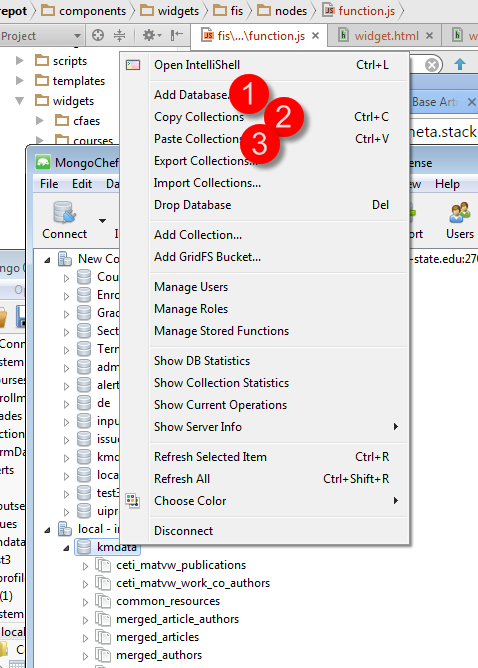This screenshot has height=668, width=478.
Task: Open Manage Users from the menu
Action: pos(191,287)
